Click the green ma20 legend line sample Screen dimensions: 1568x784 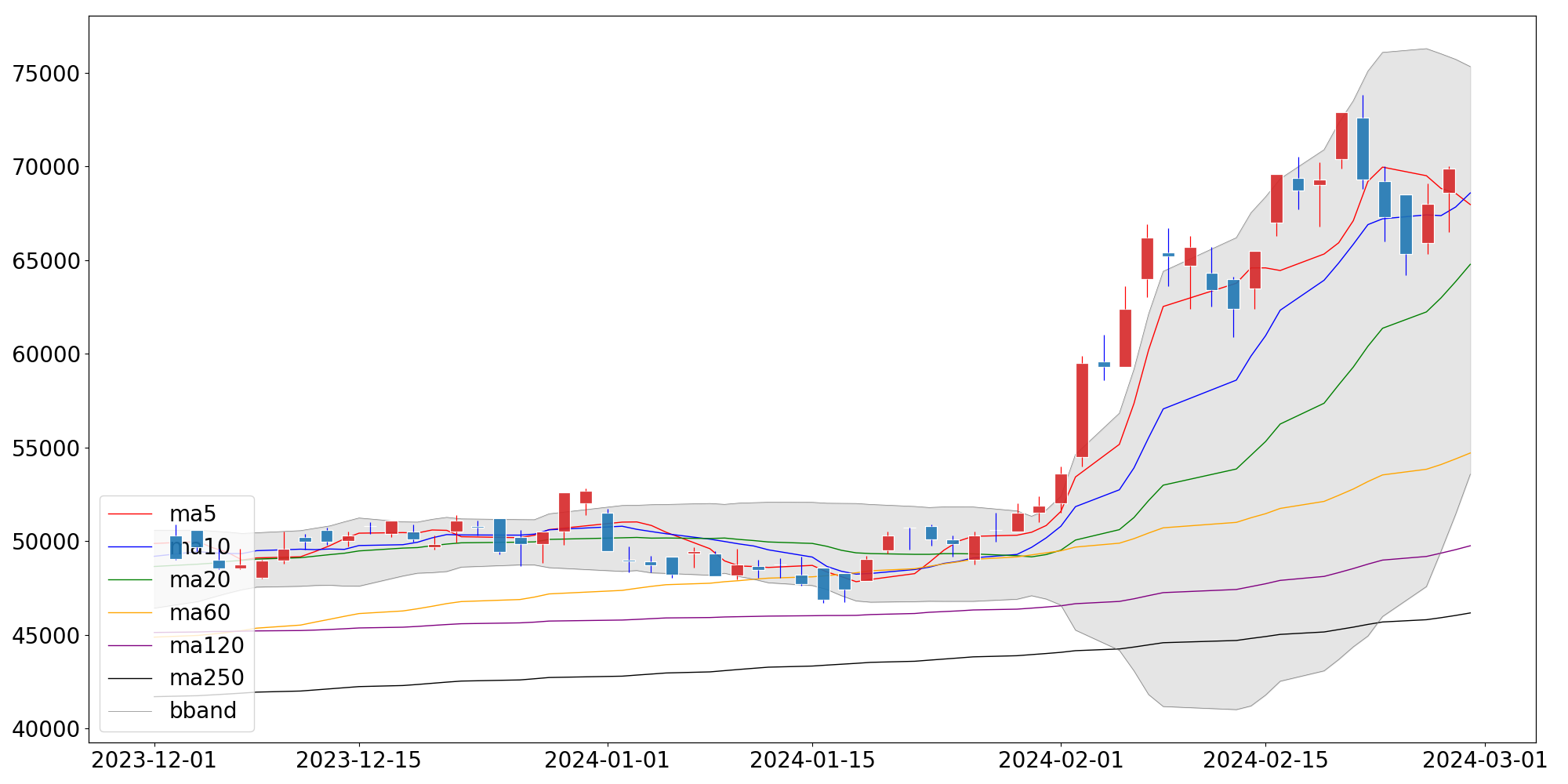click(x=130, y=580)
